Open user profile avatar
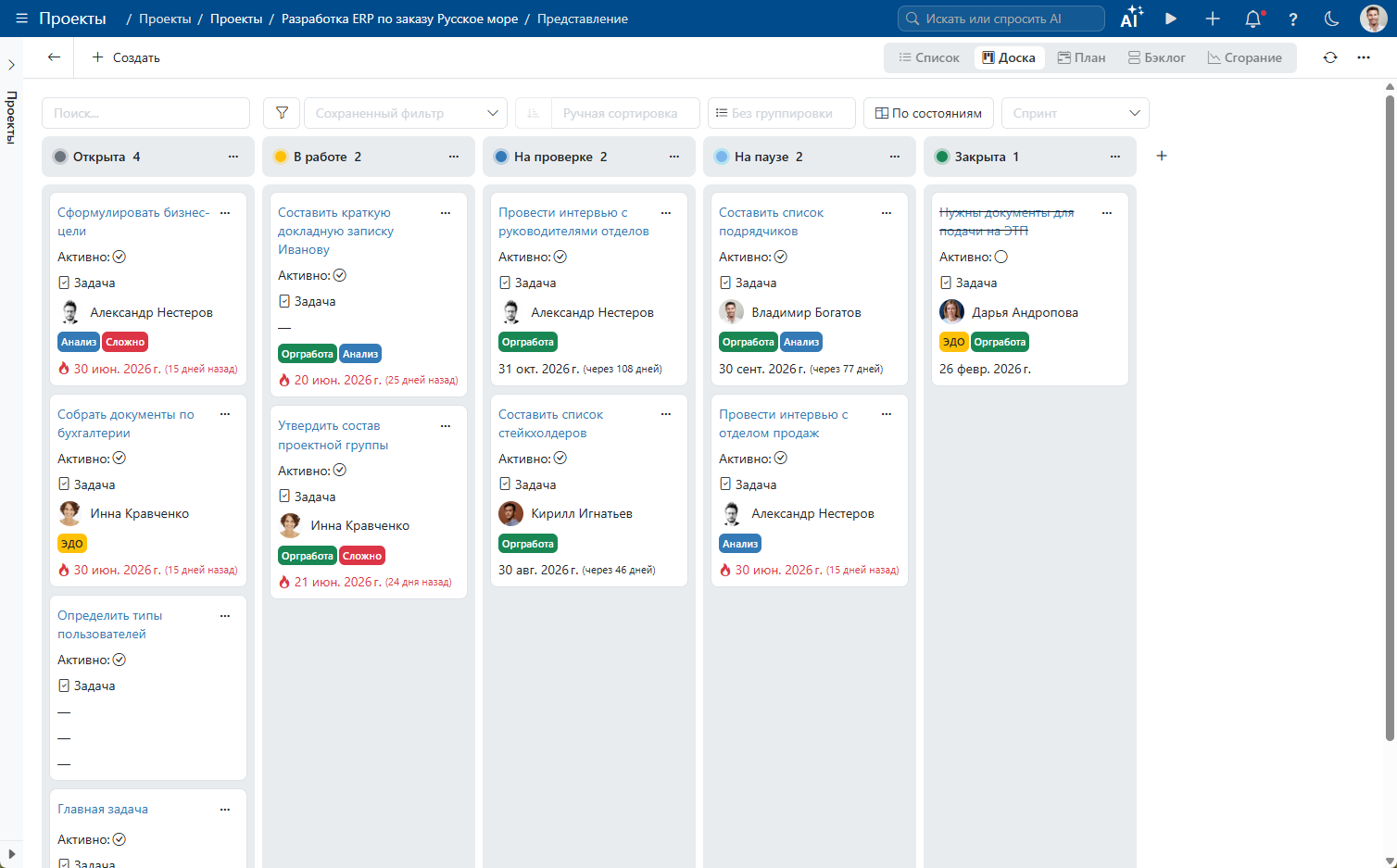Image resolution: width=1397 pixels, height=868 pixels. [1373, 19]
